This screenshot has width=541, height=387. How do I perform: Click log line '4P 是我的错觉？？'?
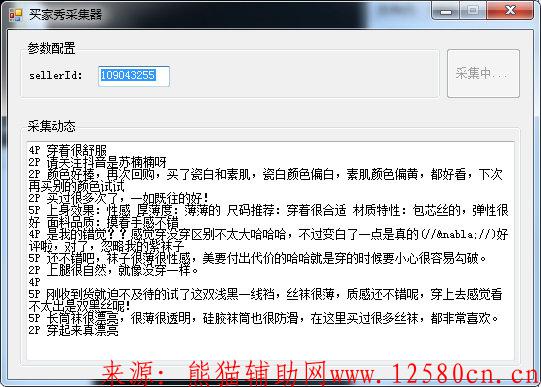point(268,240)
